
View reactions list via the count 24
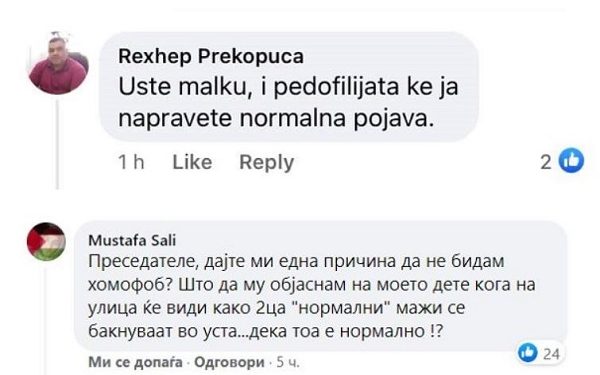[x=551, y=354]
